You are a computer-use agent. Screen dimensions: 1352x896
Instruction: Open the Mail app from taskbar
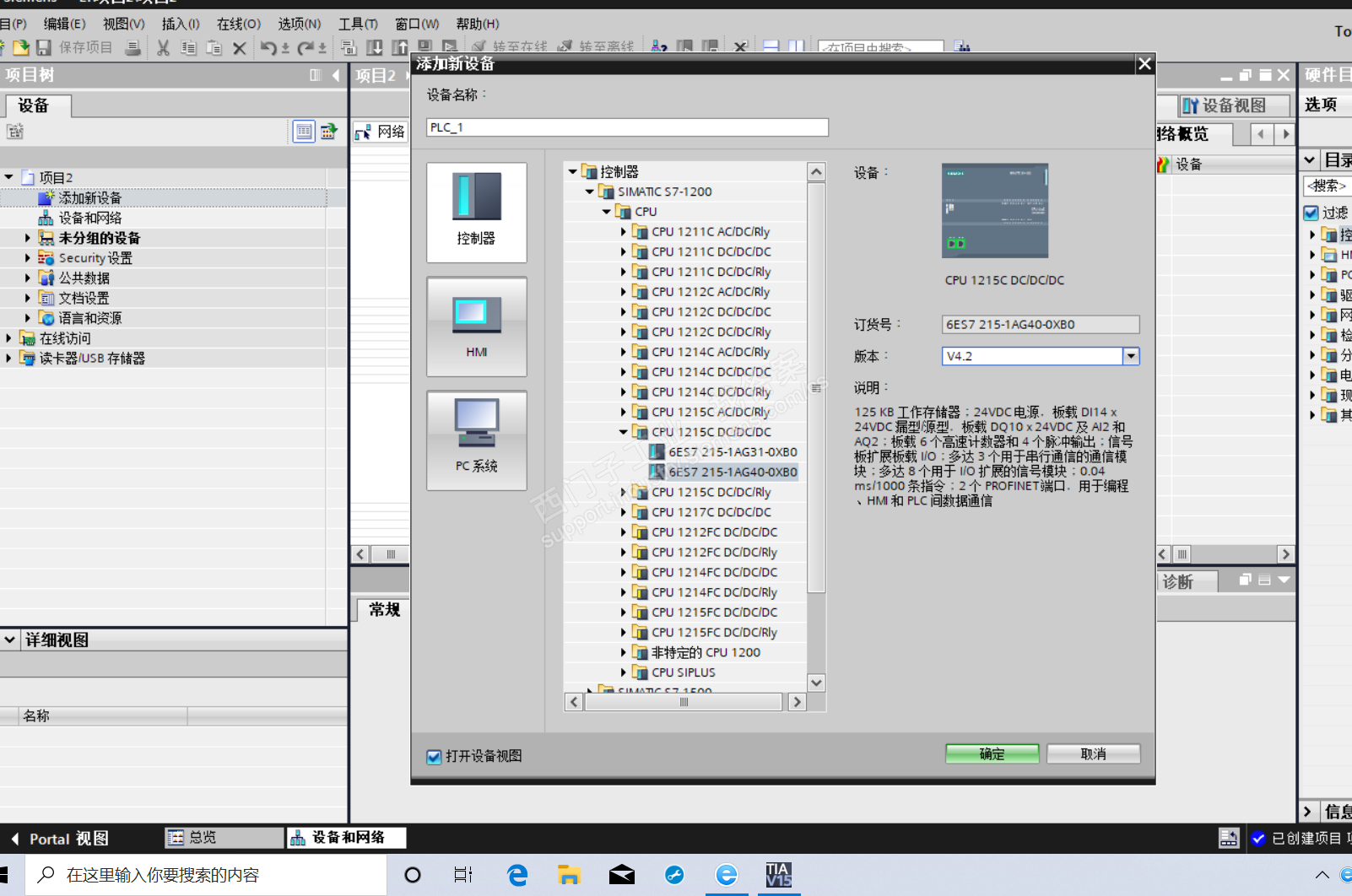tap(622, 875)
